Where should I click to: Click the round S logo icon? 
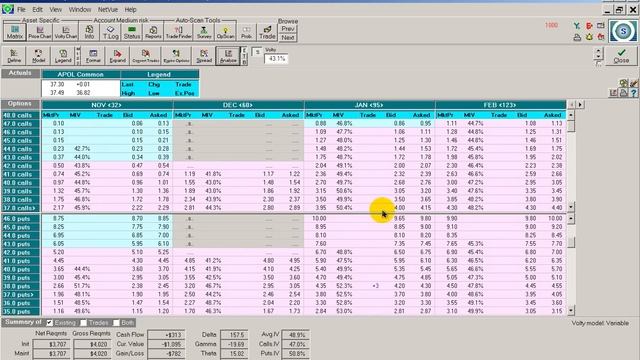pos(623,31)
